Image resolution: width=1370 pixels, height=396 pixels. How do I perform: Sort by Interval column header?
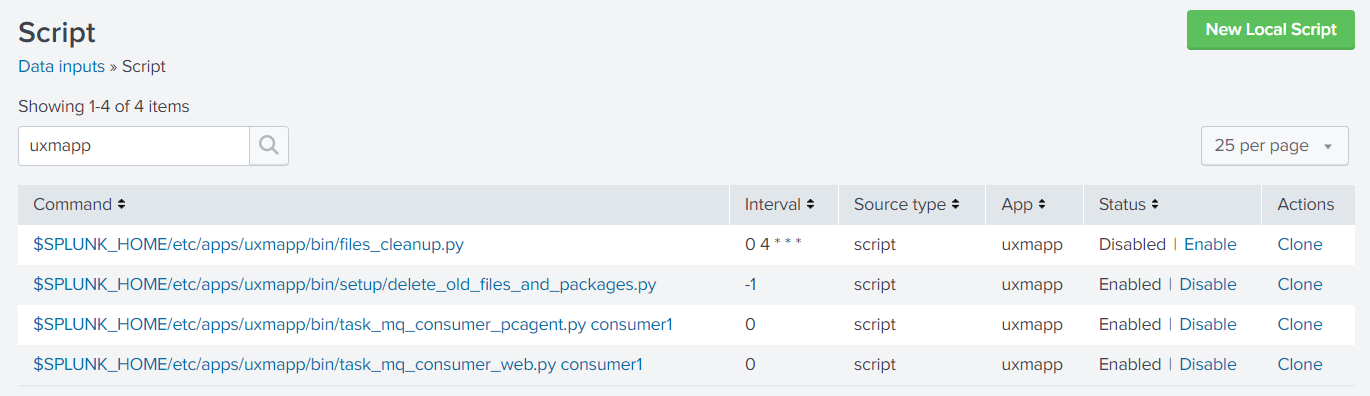(x=779, y=205)
